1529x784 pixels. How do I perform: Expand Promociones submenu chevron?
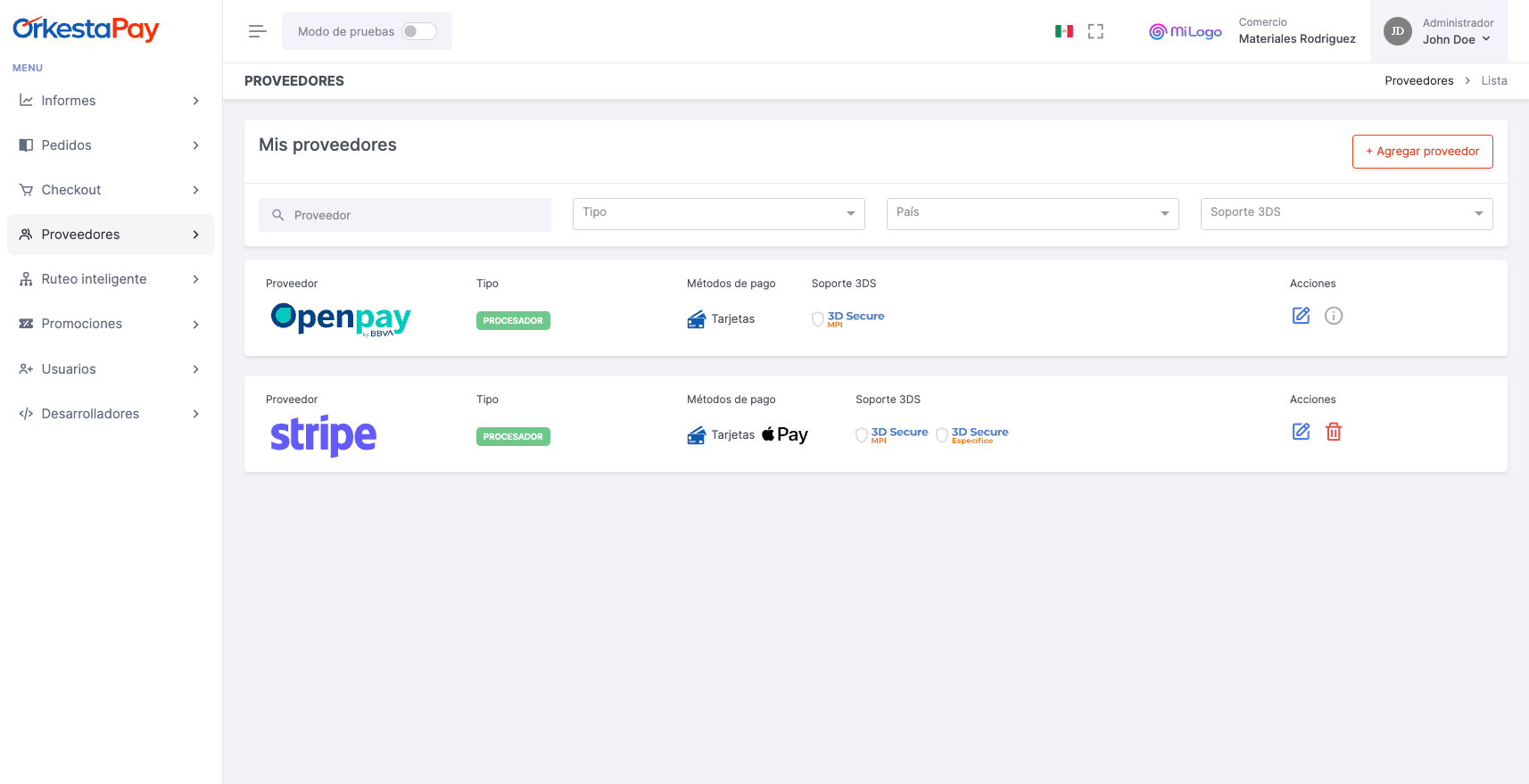coord(196,325)
